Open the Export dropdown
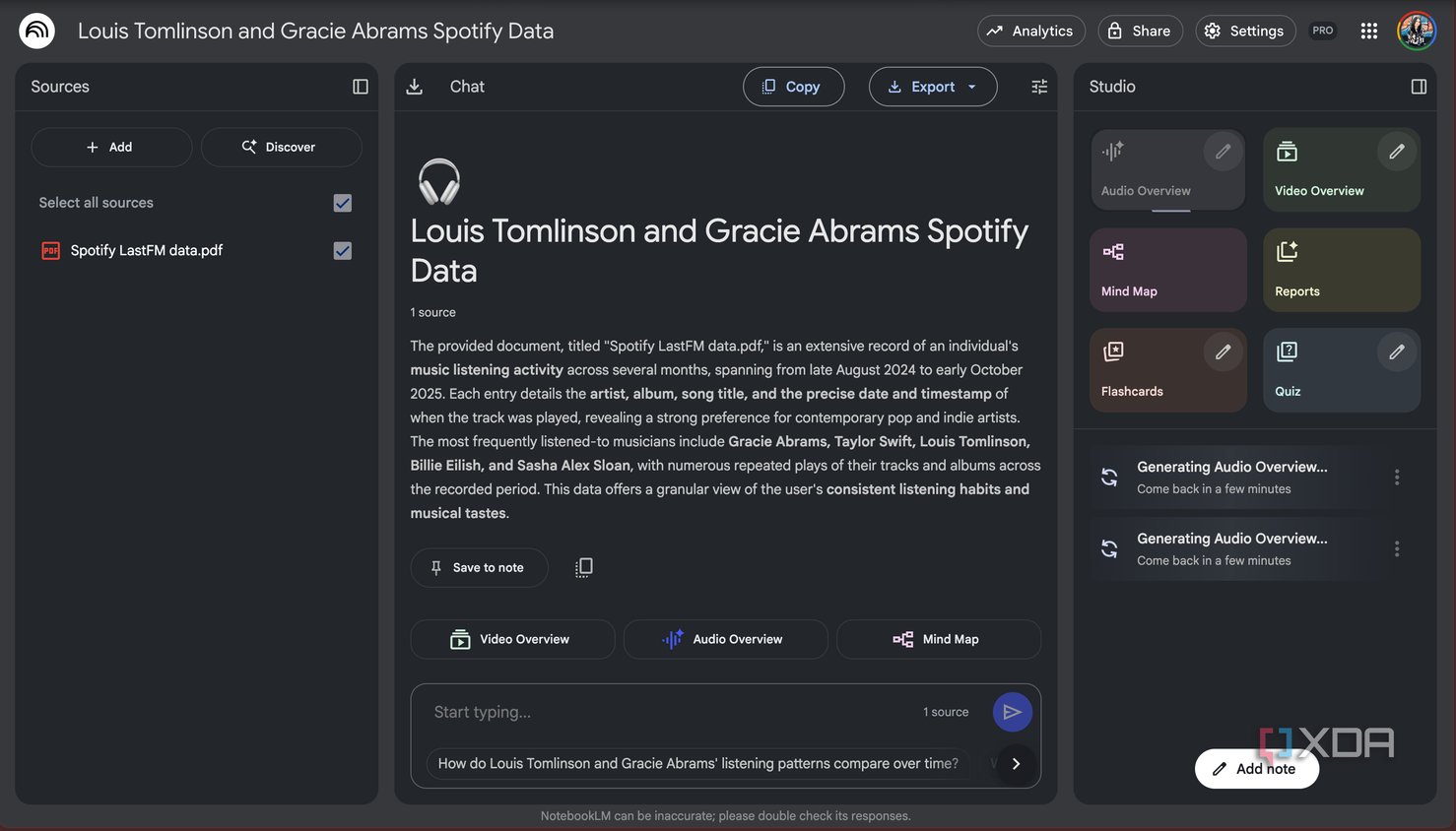 click(933, 87)
